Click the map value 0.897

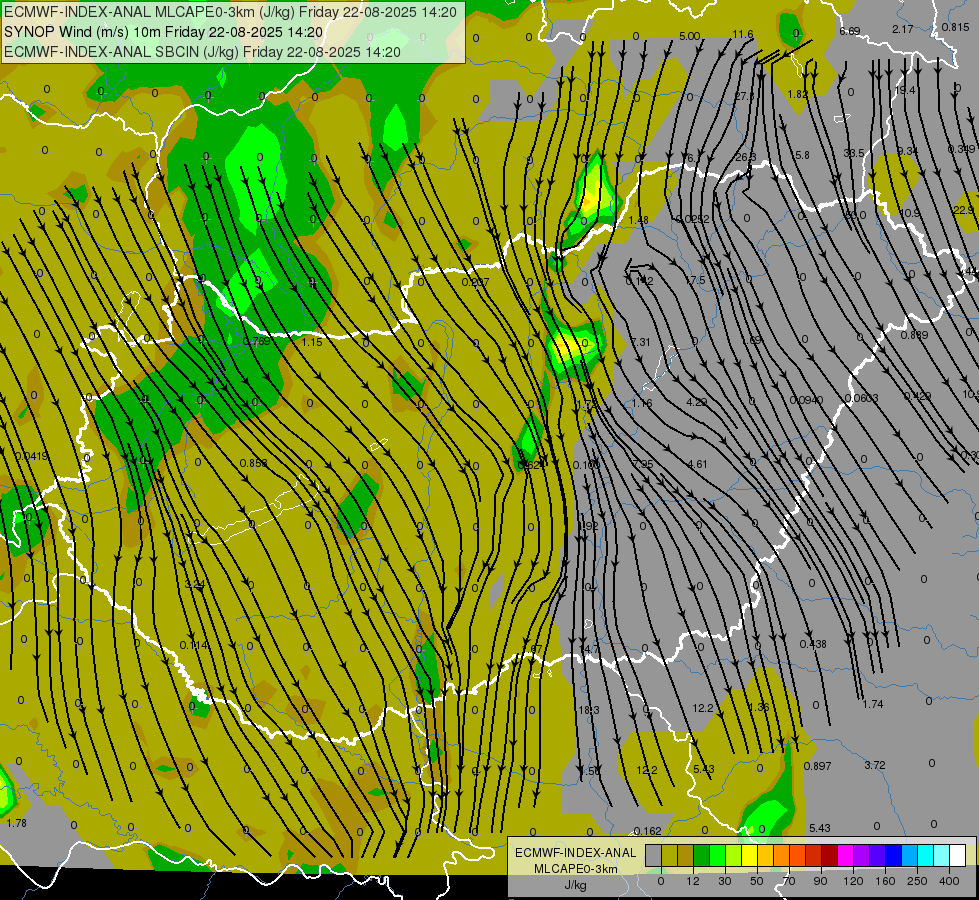817,766
